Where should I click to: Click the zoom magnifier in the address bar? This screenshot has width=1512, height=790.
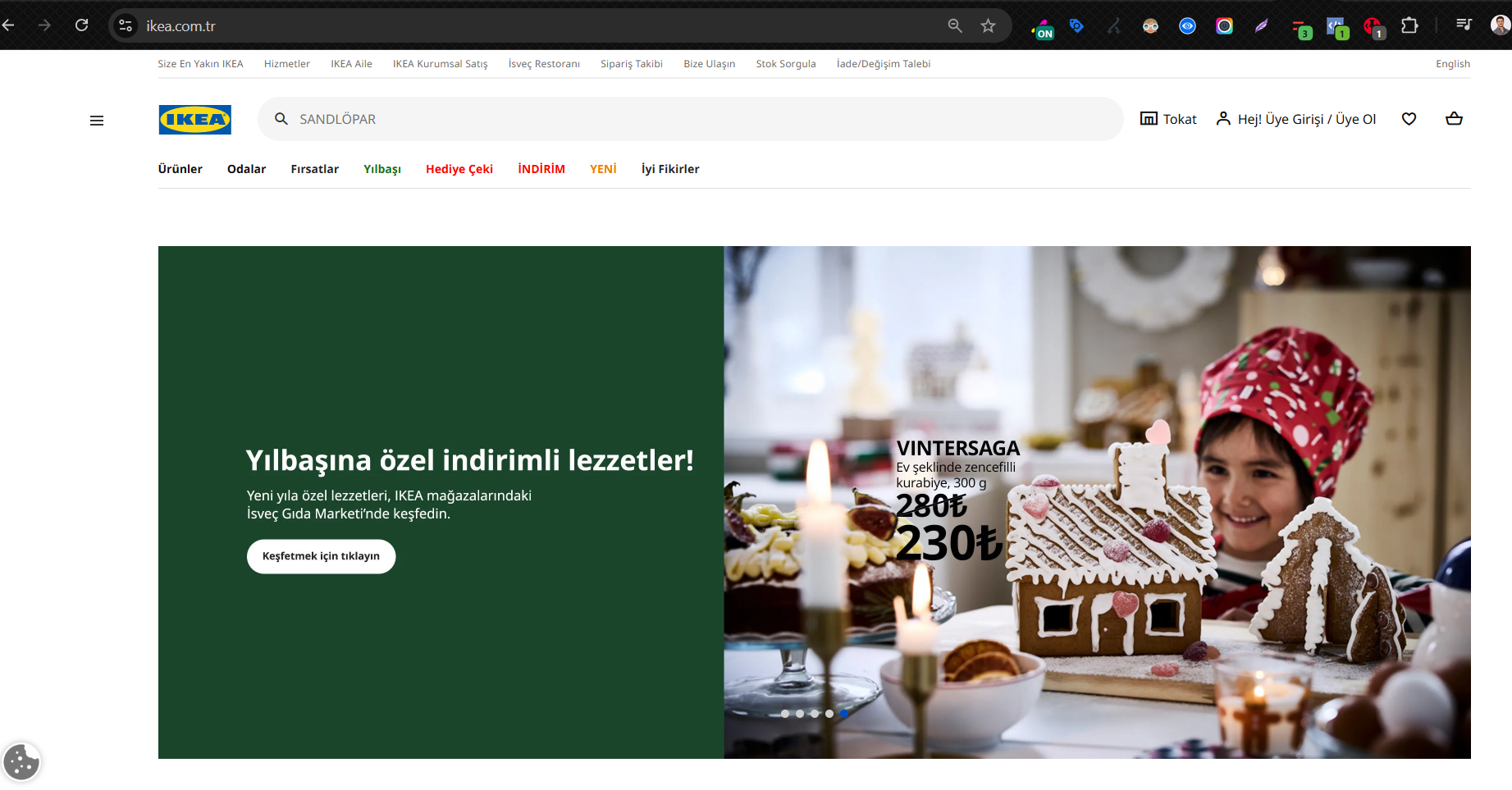tap(955, 25)
